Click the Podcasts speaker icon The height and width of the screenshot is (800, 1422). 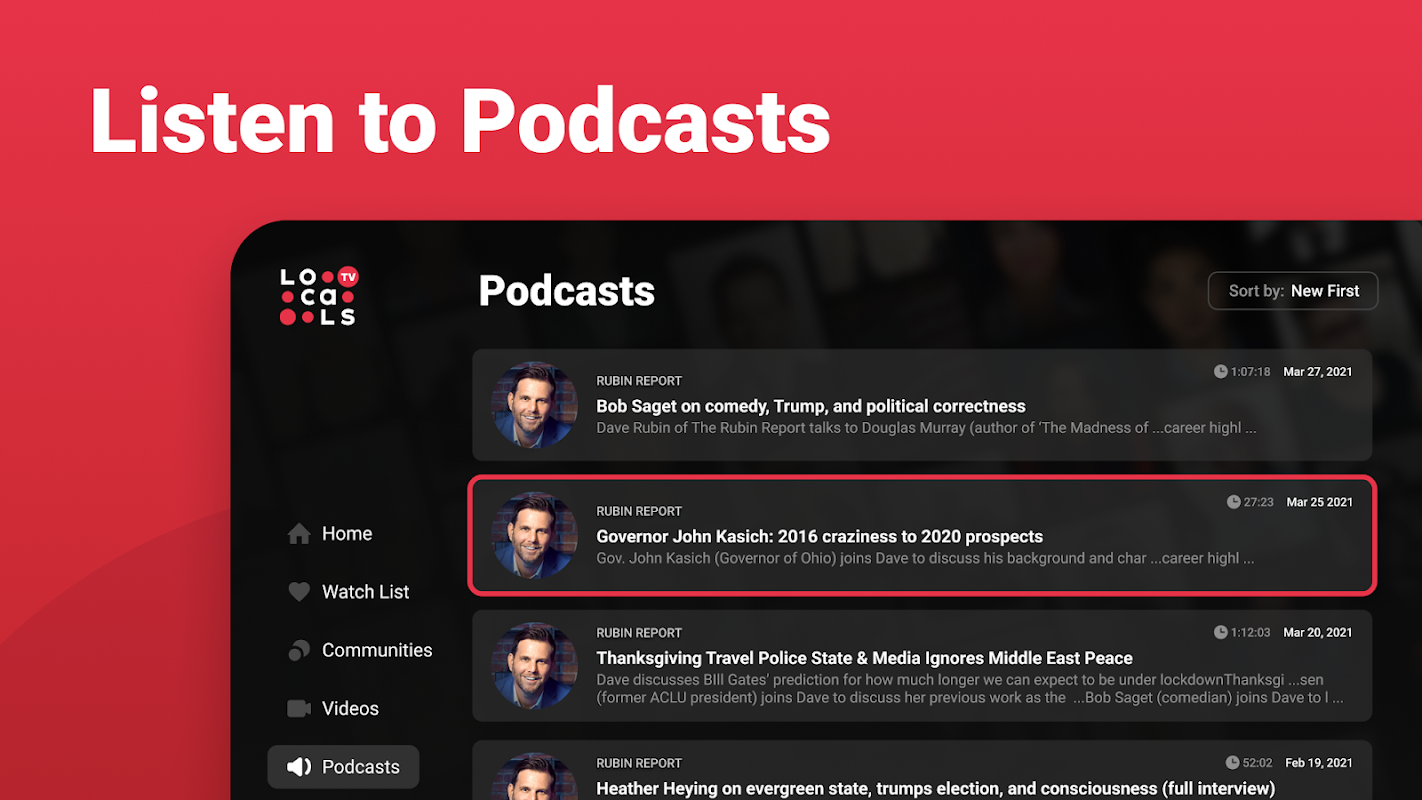(x=299, y=767)
